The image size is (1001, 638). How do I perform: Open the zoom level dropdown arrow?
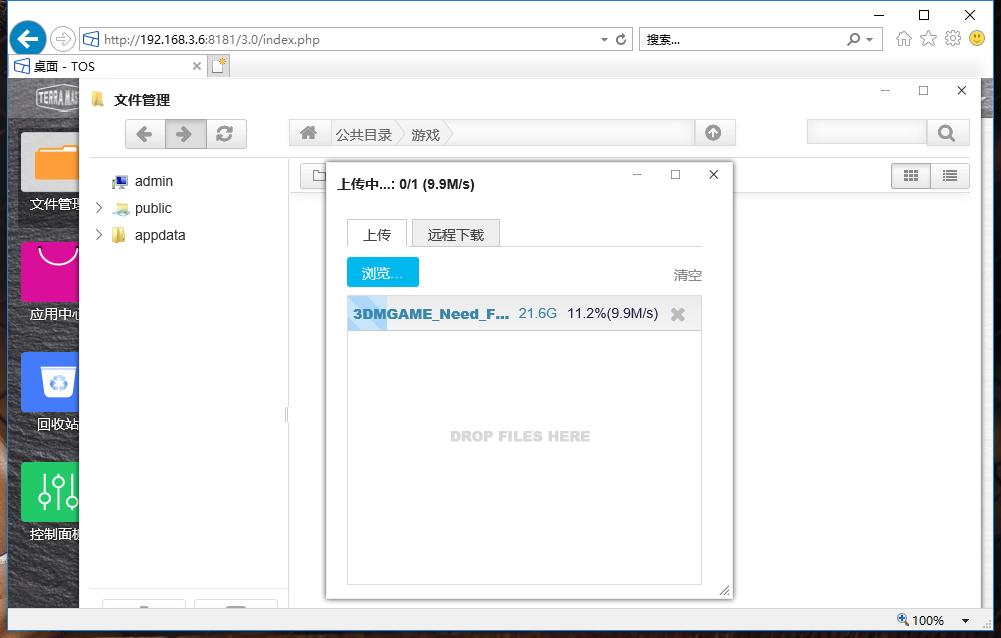(965, 620)
